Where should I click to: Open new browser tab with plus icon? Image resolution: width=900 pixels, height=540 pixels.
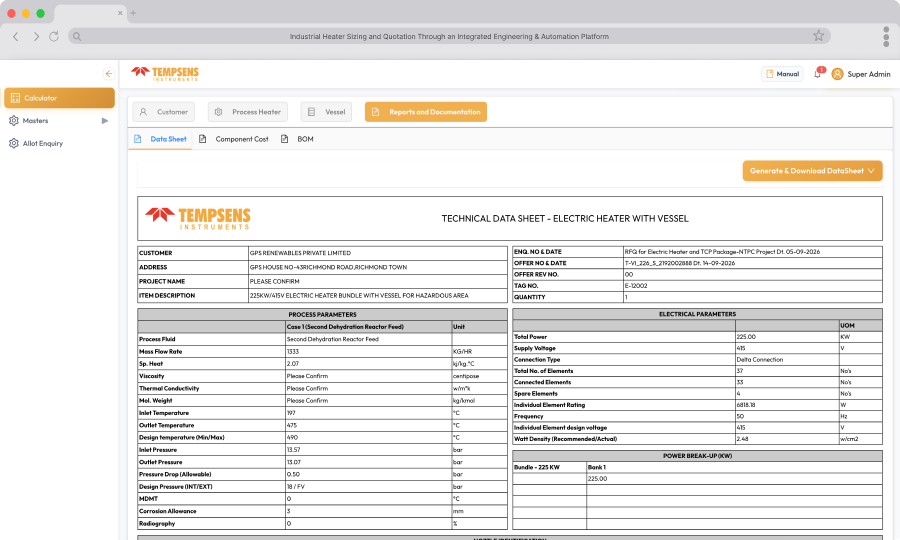coord(133,13)
